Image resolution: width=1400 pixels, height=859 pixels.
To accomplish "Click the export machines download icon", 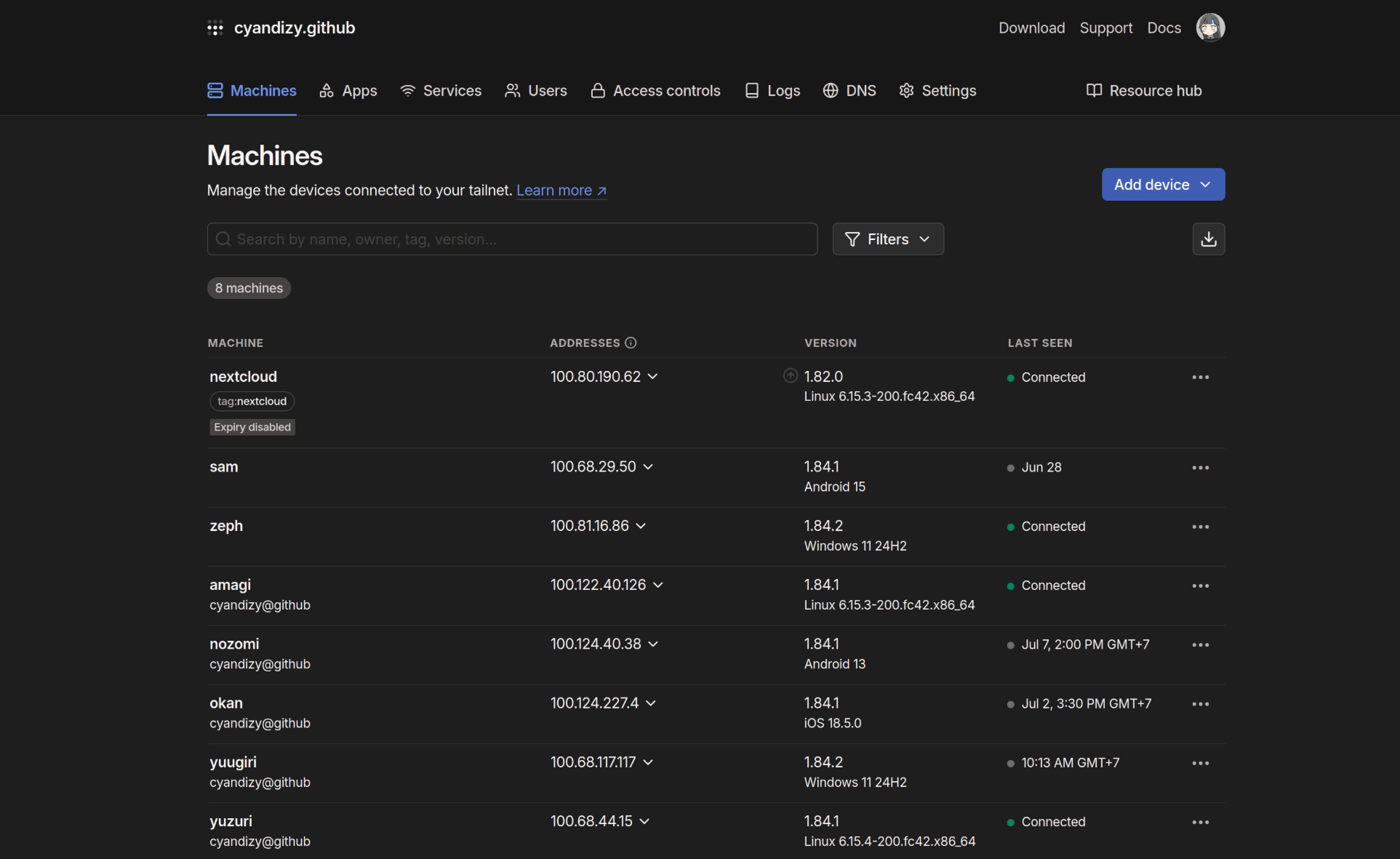I will click(x=1208, y=239).
